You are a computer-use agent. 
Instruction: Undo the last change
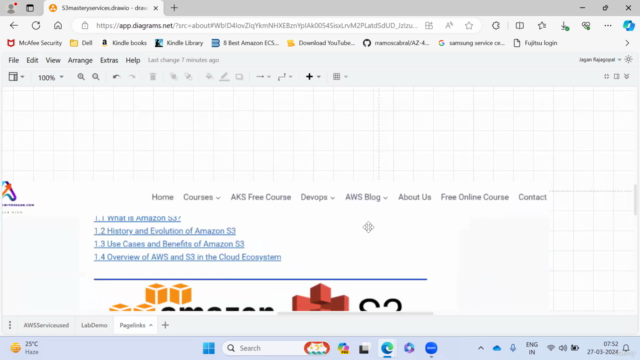pyautogui.click(x=116, y=77)
